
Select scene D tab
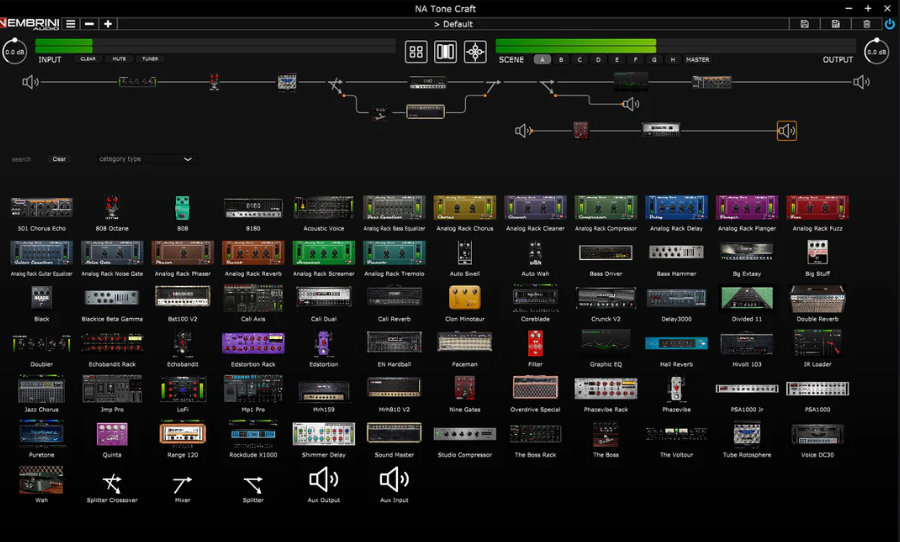598,60
